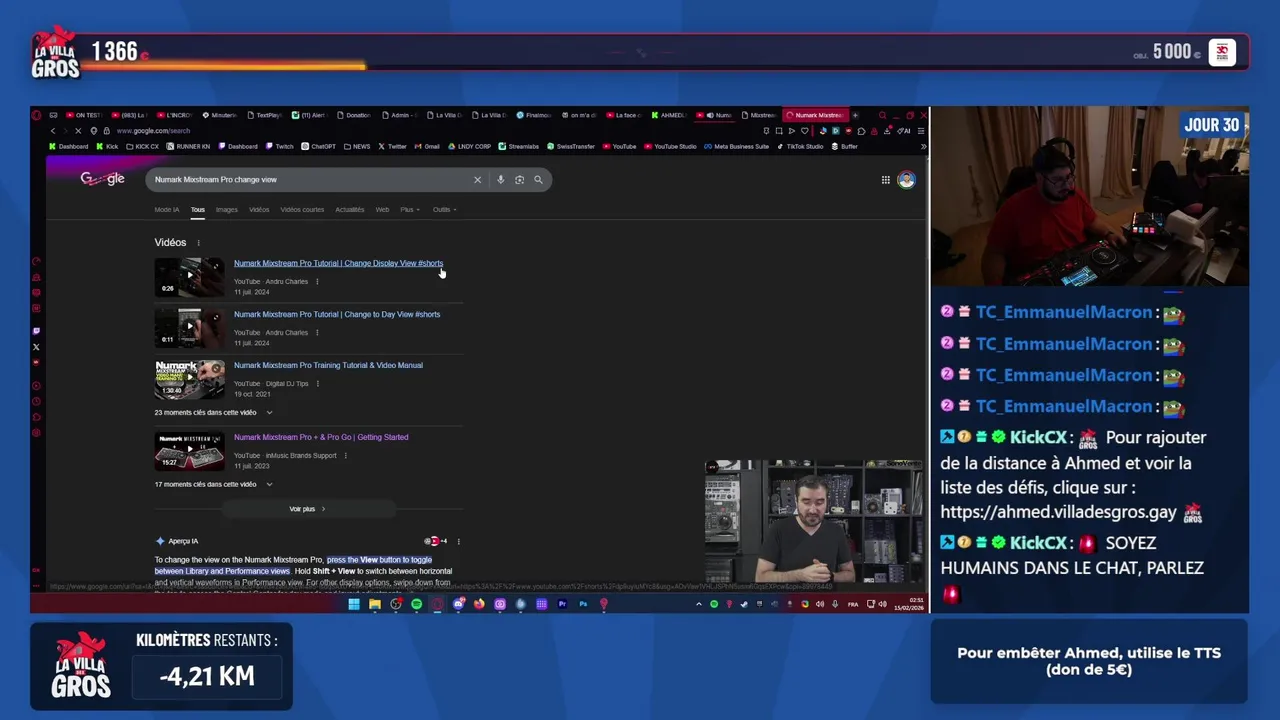Open Numark Mixstream Pro Getting Started link
This screenshot has height=720, width=1280.
[x=321, y=438]
